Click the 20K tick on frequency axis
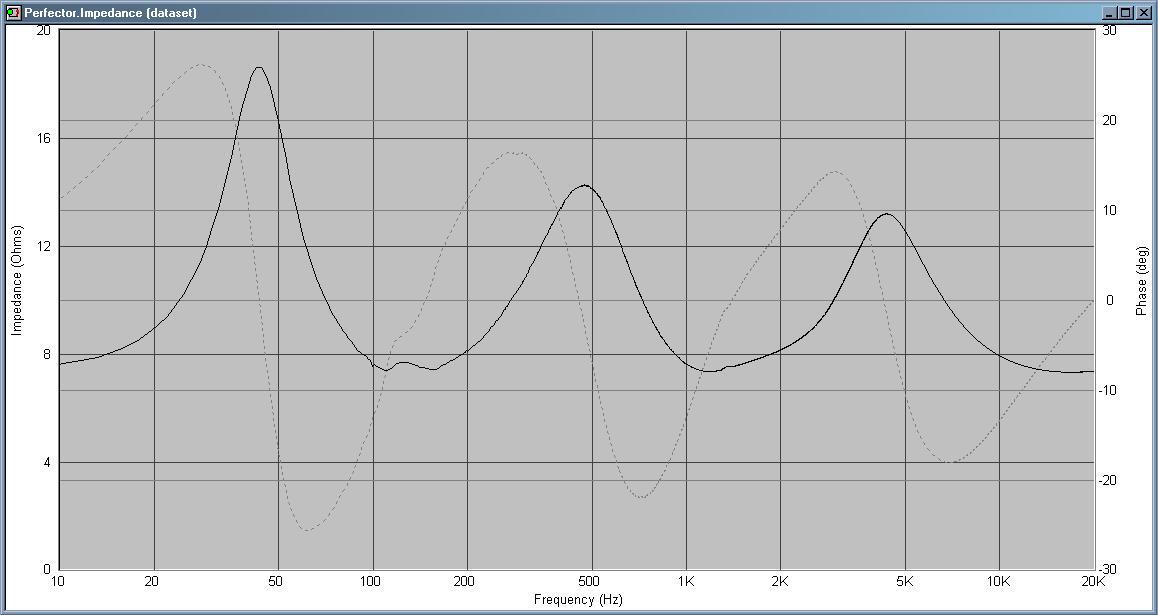This screenshot has width=1158, height=615. pyautogui.click(x=1092, y=581)
